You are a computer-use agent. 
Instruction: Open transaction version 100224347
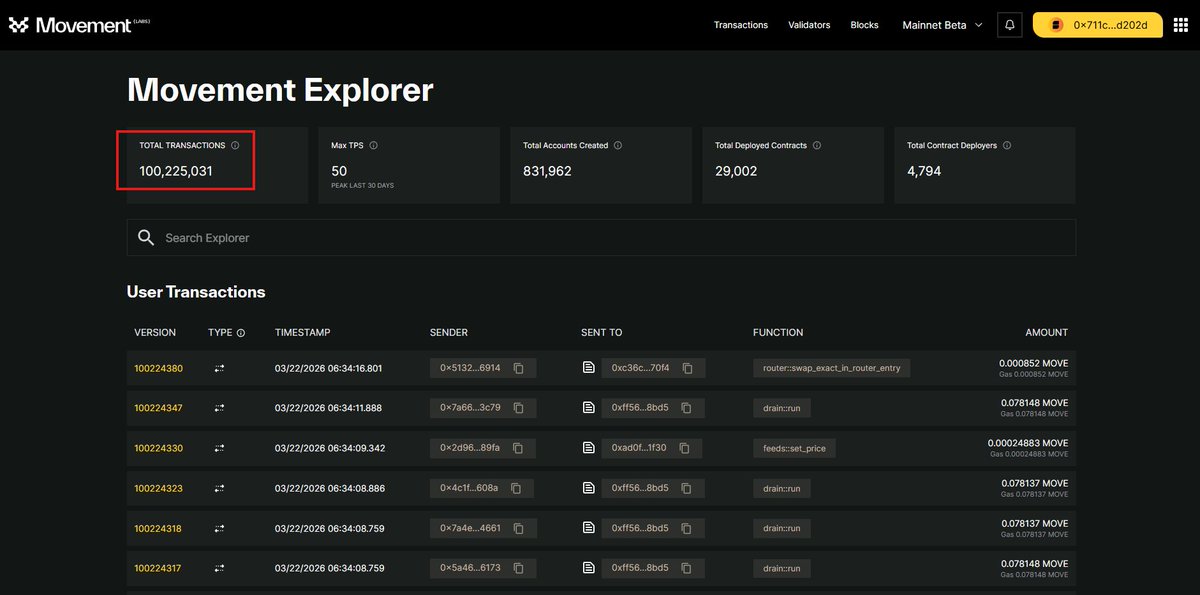158,408
